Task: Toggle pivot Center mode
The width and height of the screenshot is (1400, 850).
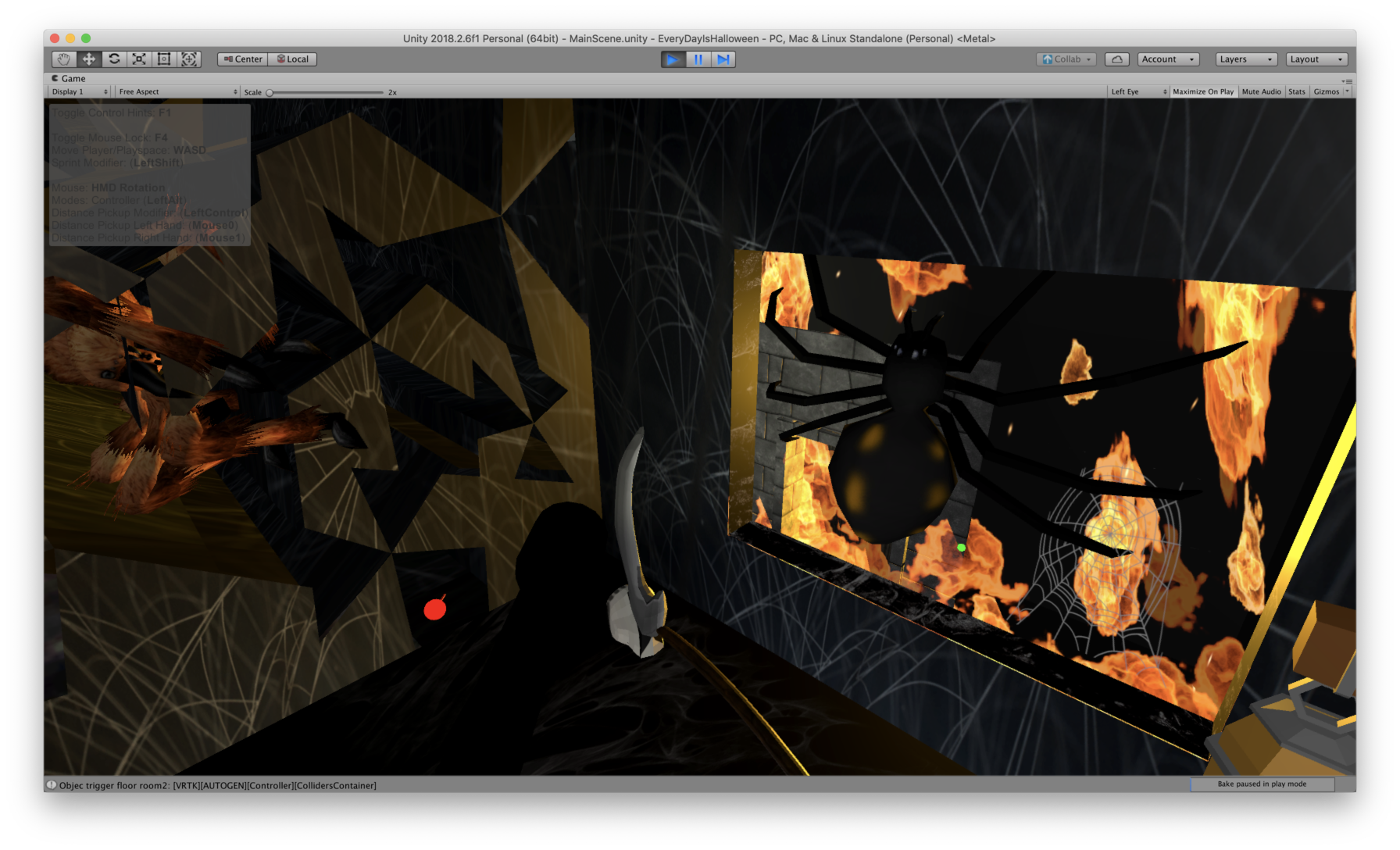Action: pyautogui.click(x=243, y=59)
